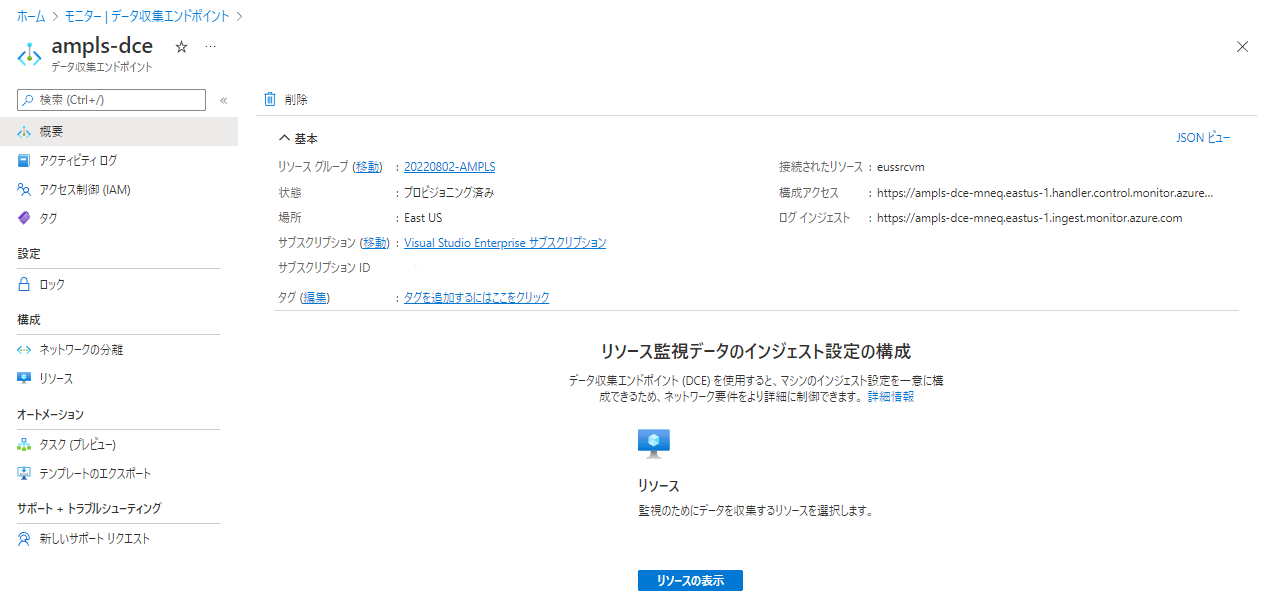Click the trash icon for 削除

point(270,99)
